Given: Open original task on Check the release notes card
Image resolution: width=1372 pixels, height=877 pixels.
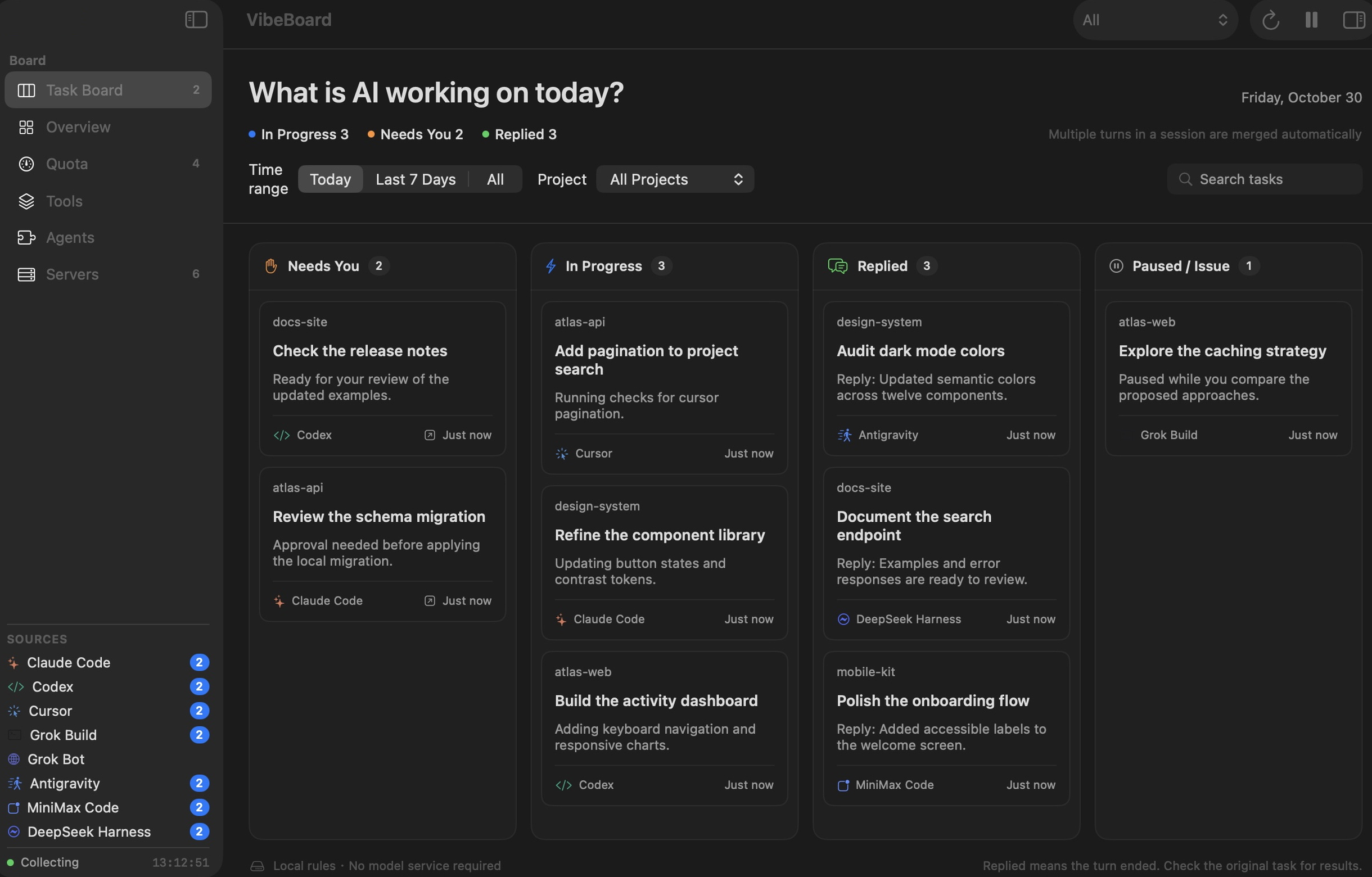Looking at the screenshot, I should click(430, 435).
